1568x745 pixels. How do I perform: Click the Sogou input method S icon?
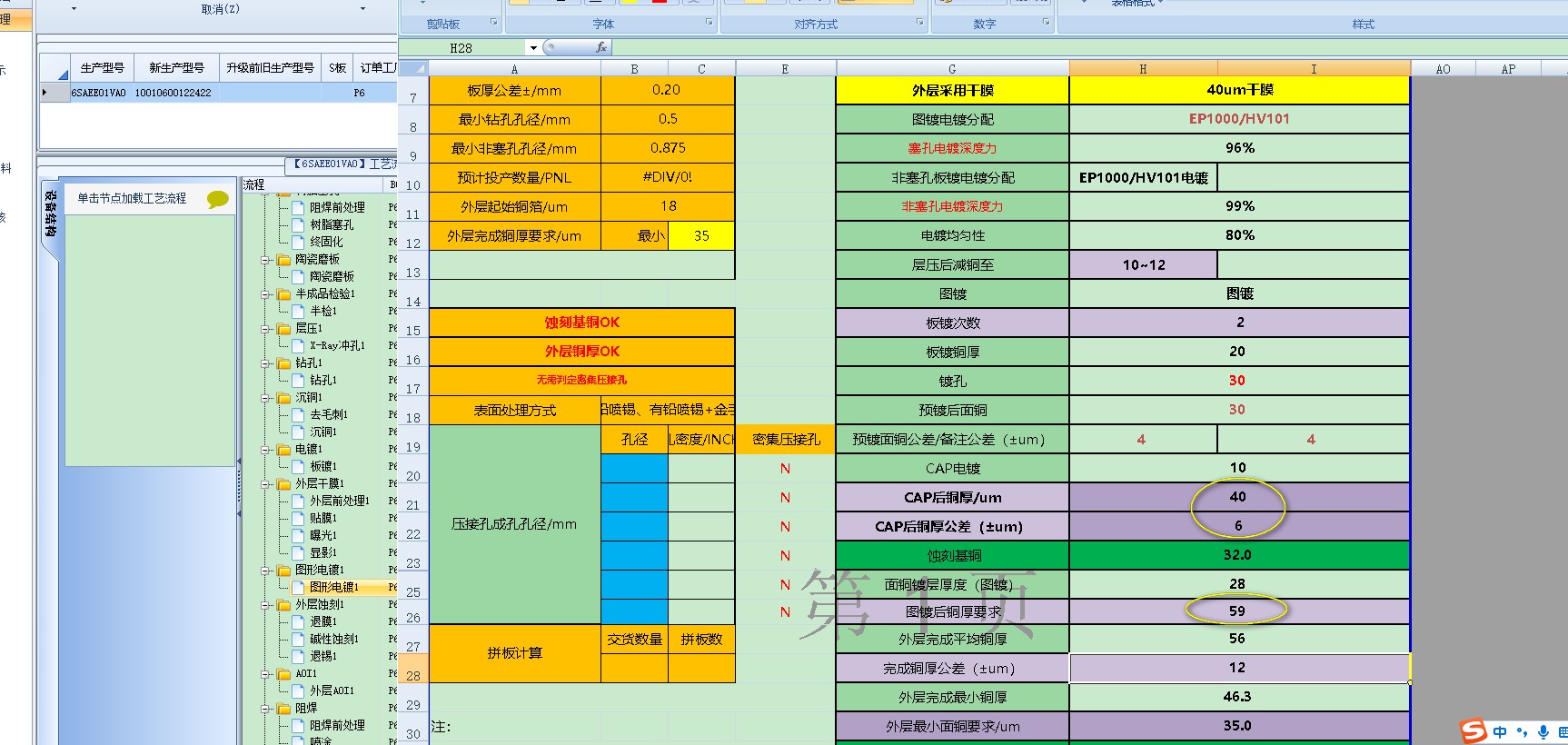coord(1474,730)
